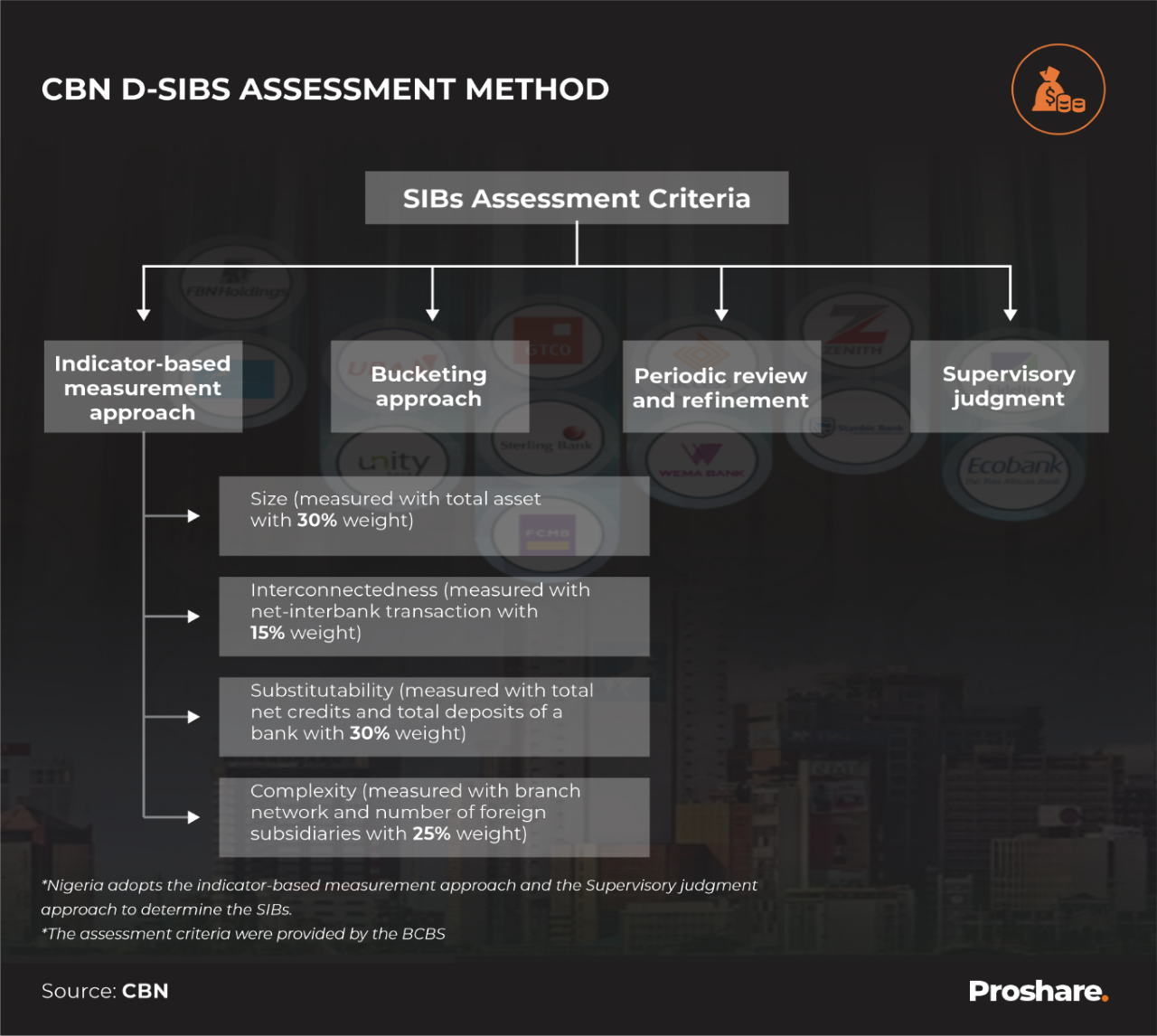Click the faded Ecobank logo
Screen dimensions: 1157x1036
[1013, 469]
